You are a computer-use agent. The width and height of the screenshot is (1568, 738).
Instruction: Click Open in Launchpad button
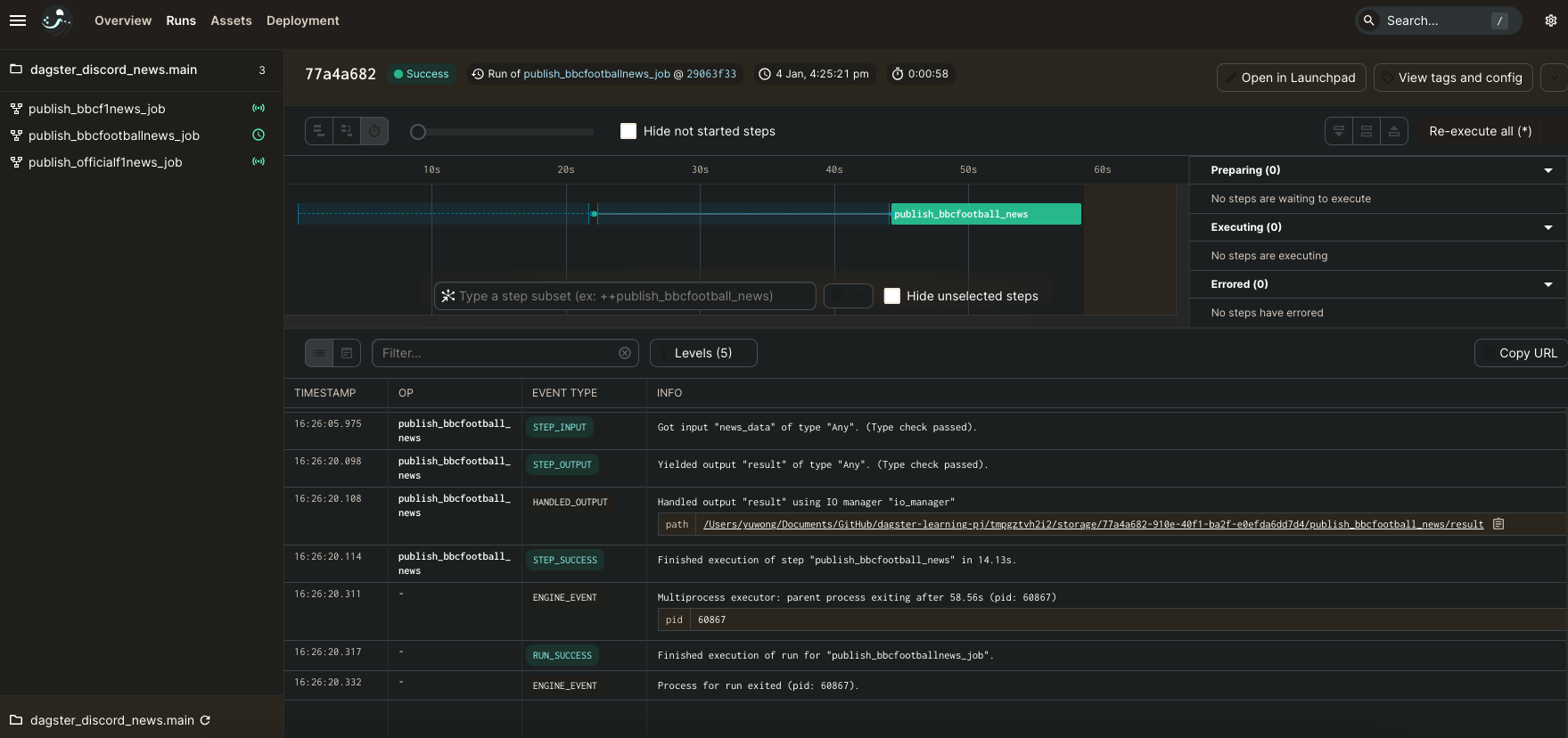(1291, 78)
